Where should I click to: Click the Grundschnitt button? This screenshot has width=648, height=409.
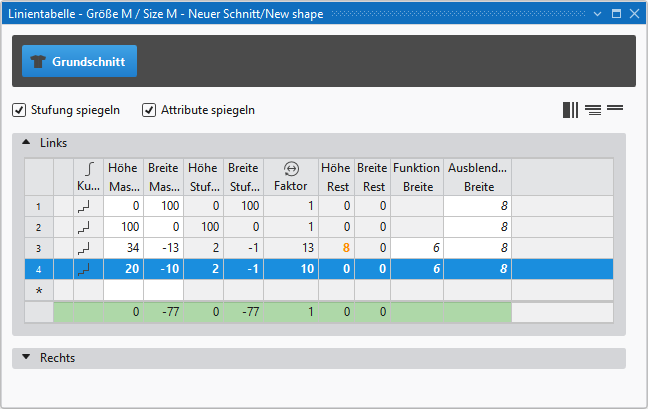(x=79, y=61)
